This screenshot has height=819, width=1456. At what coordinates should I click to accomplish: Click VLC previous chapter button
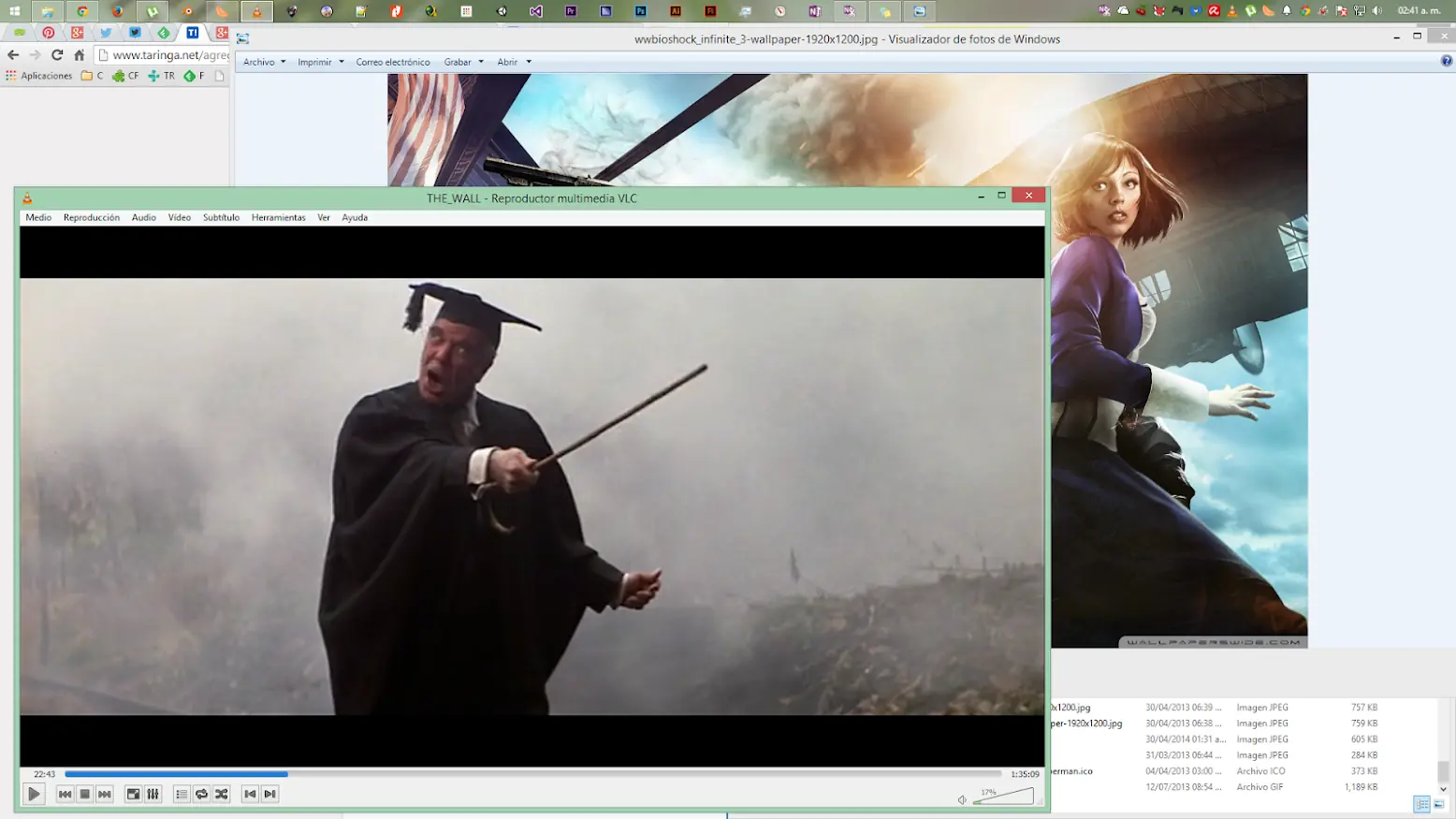tap(250, 794)
